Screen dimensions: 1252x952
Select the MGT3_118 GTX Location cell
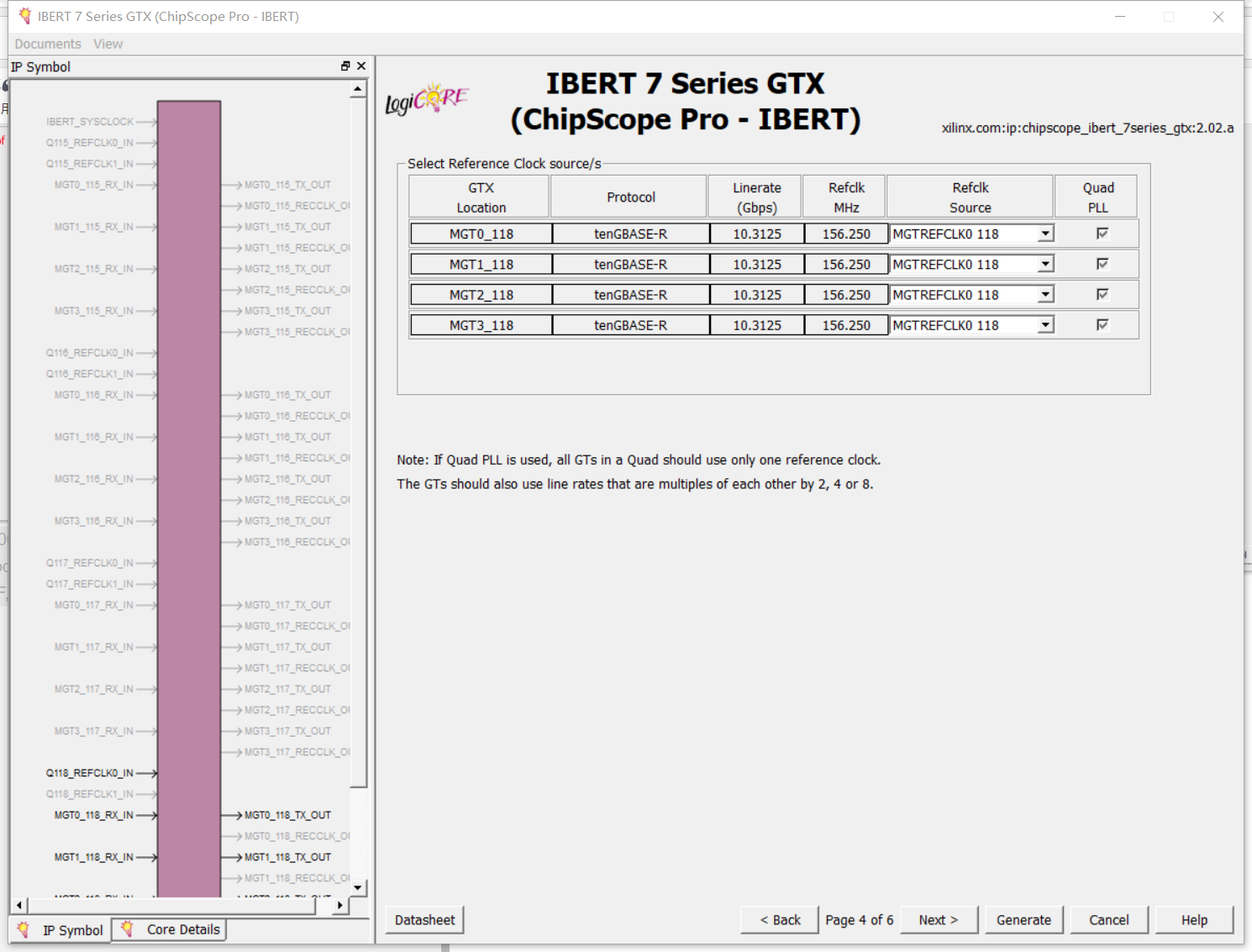tap(481, 325)
